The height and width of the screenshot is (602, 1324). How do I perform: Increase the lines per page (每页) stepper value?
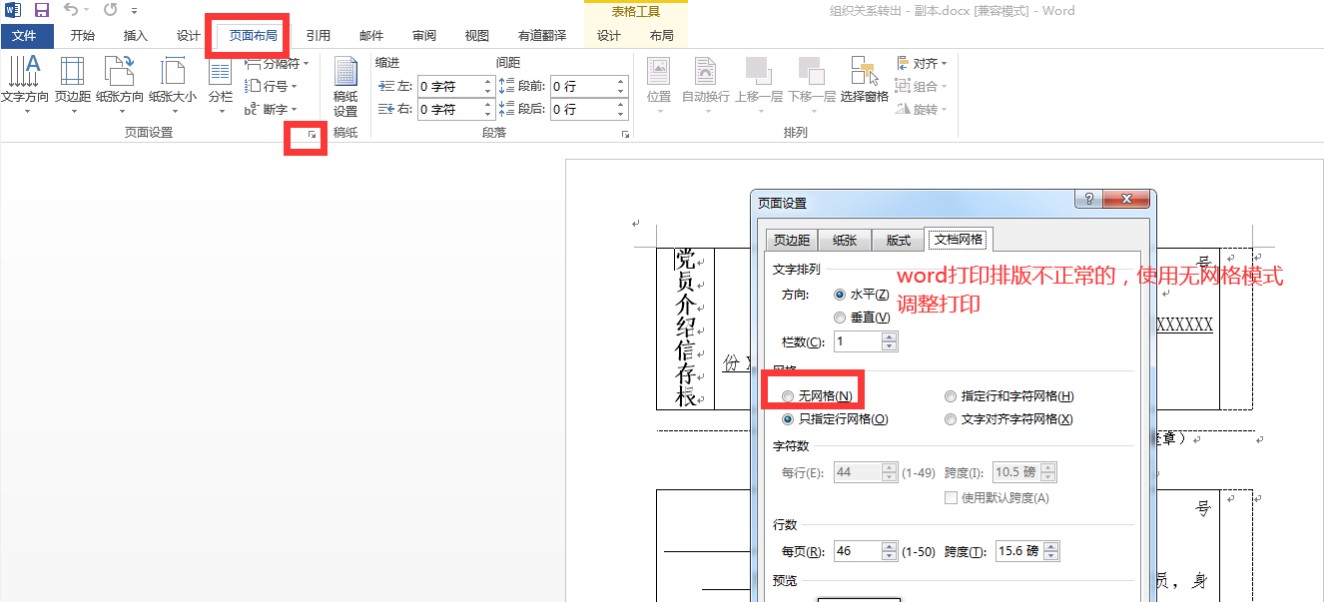889,546
